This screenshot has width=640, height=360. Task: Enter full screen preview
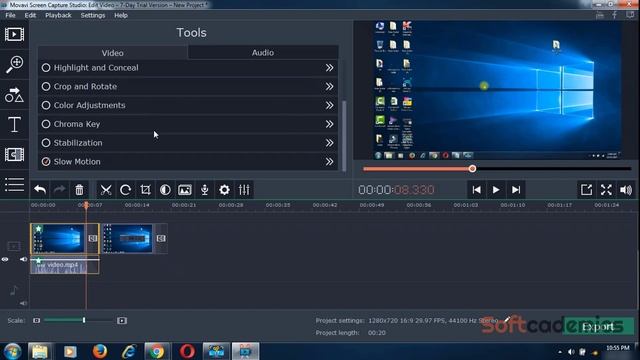[x=606, y=190]
